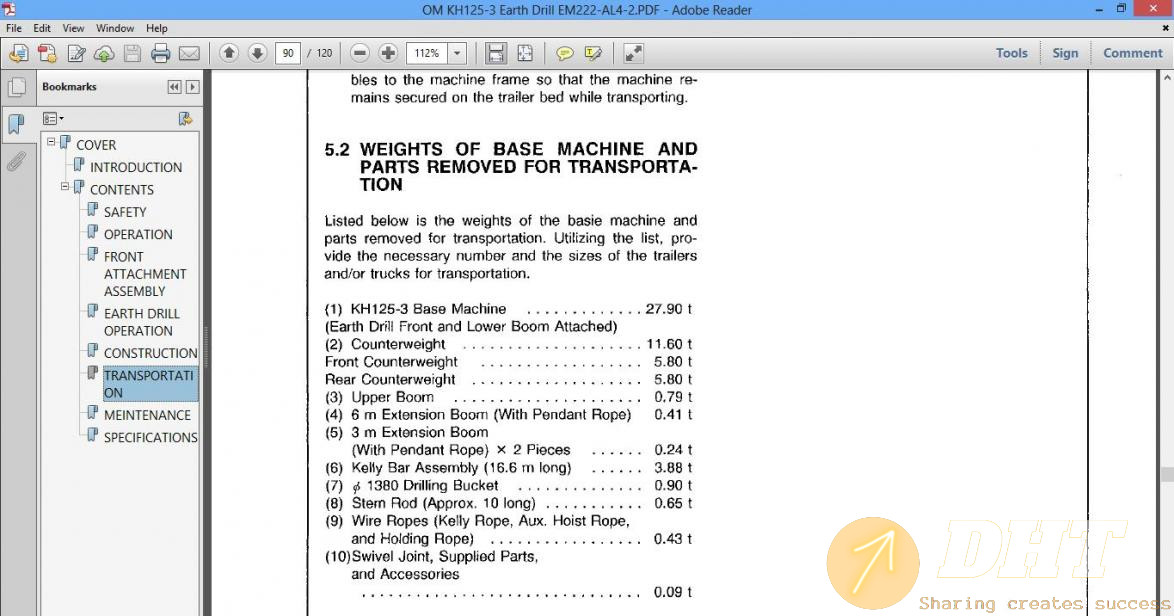Close the document with the small X
Image resolution: width=1174 pixels, height=616 pixels.
[1166, 28]
